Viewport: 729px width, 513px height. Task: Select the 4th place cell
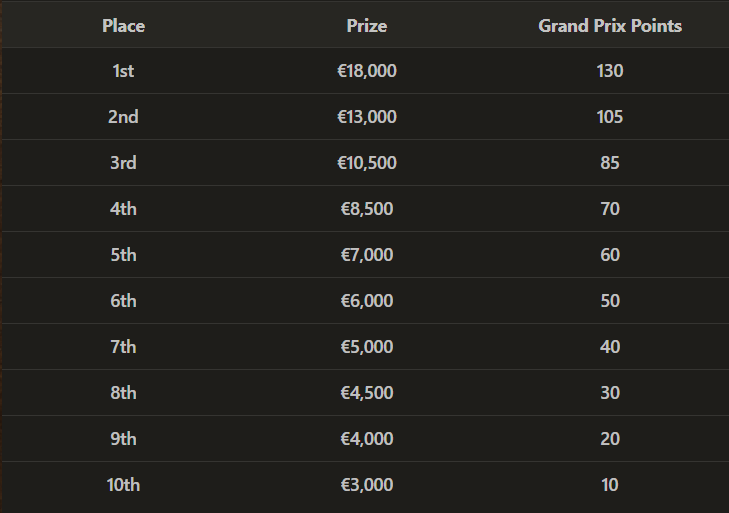tap(123, 209)
